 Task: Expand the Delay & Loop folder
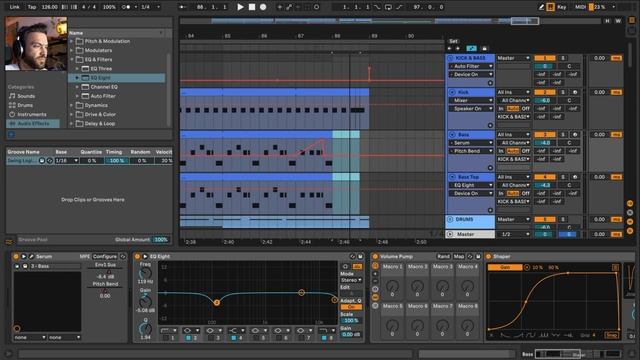72,123
